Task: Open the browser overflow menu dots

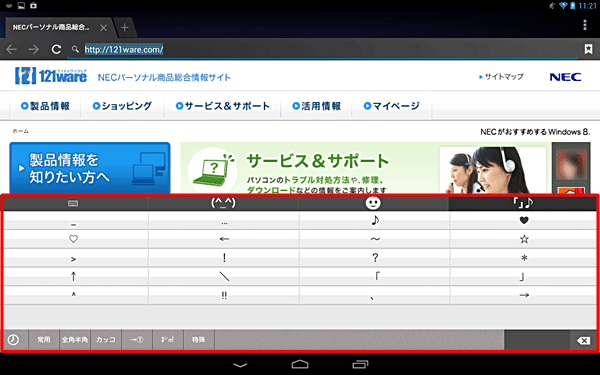Action: point(585,25)
